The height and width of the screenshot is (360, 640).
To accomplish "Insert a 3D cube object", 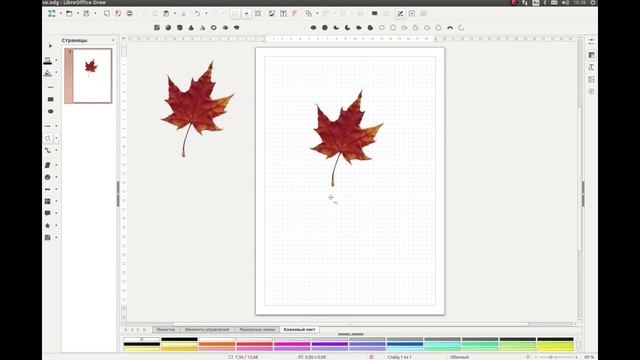I will tap(157, 27).
